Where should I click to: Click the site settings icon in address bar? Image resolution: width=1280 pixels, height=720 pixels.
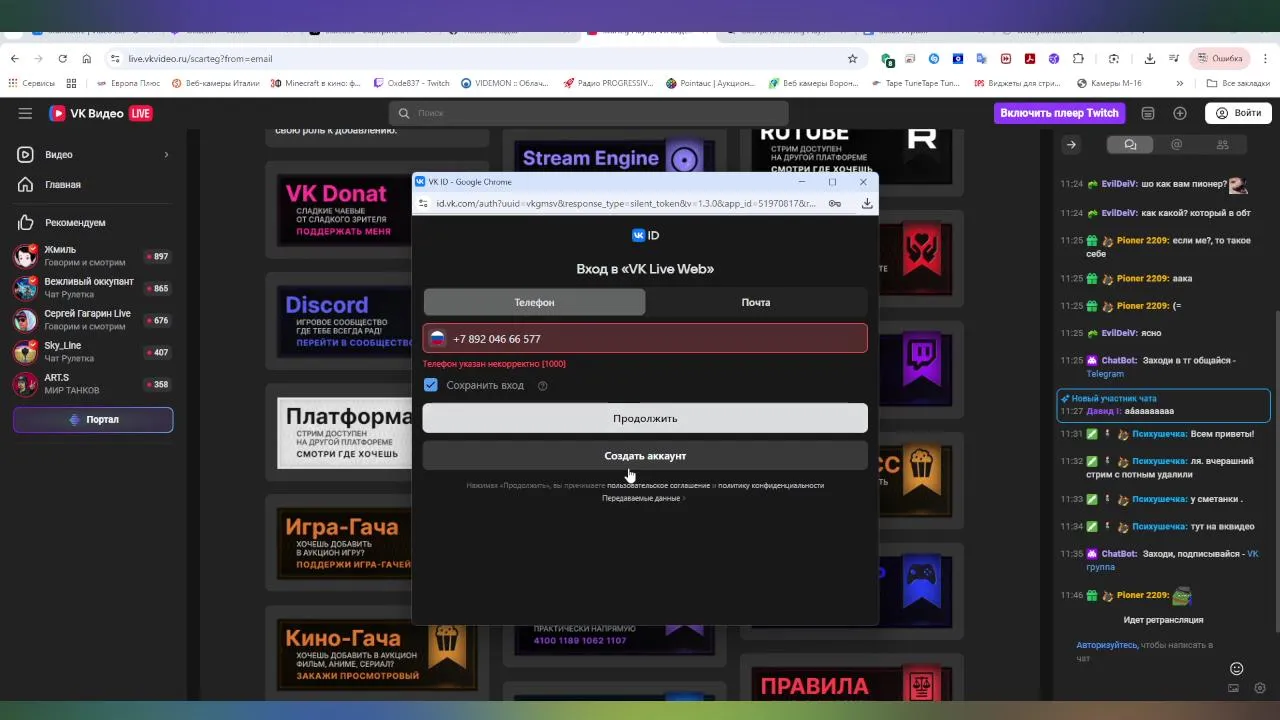pyautogui.click(x=115, y=59)
